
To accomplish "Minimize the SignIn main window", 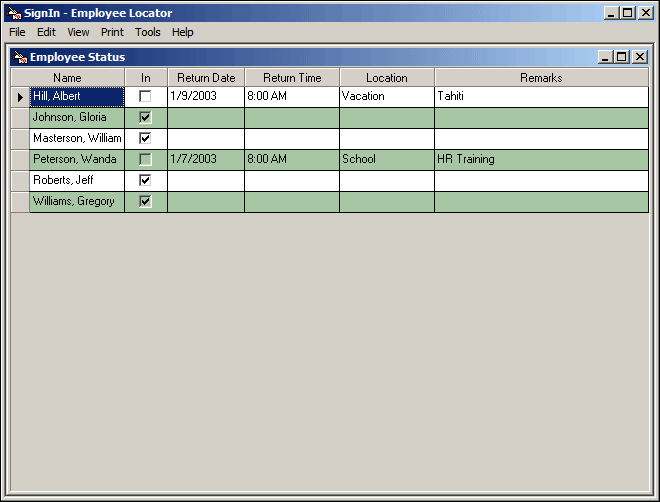I will pos(611,13).
